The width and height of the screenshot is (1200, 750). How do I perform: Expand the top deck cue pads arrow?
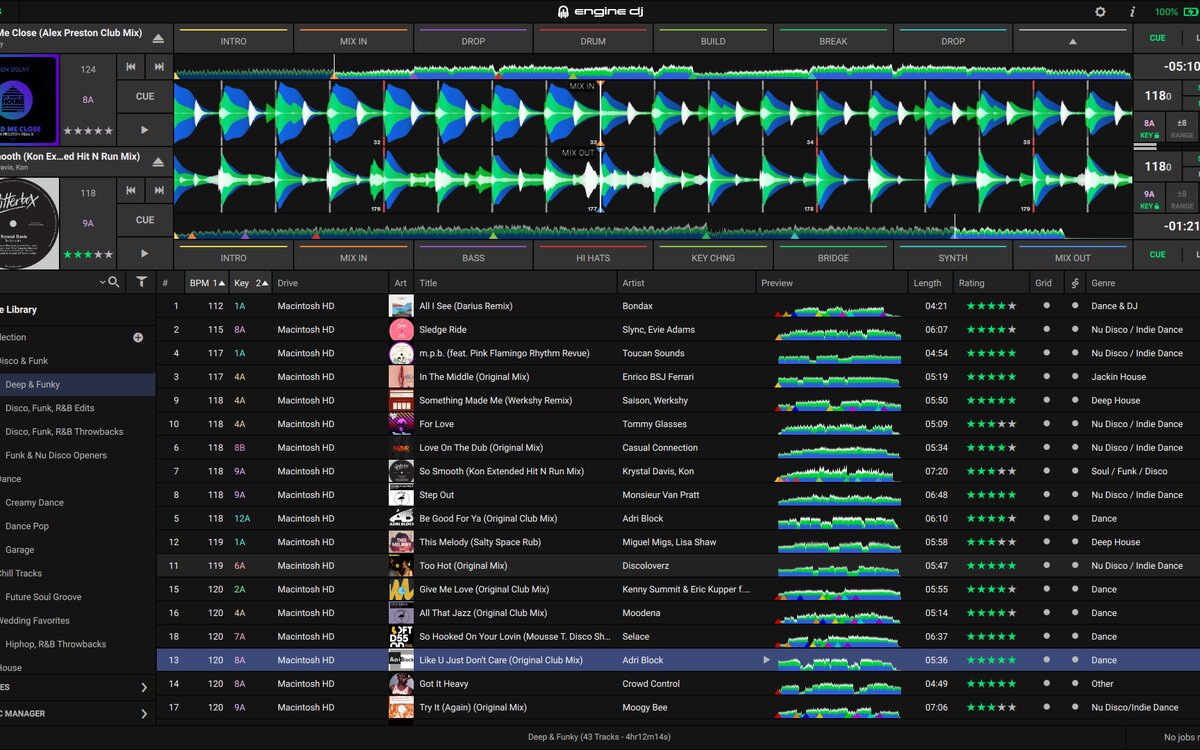(1073, 41)
